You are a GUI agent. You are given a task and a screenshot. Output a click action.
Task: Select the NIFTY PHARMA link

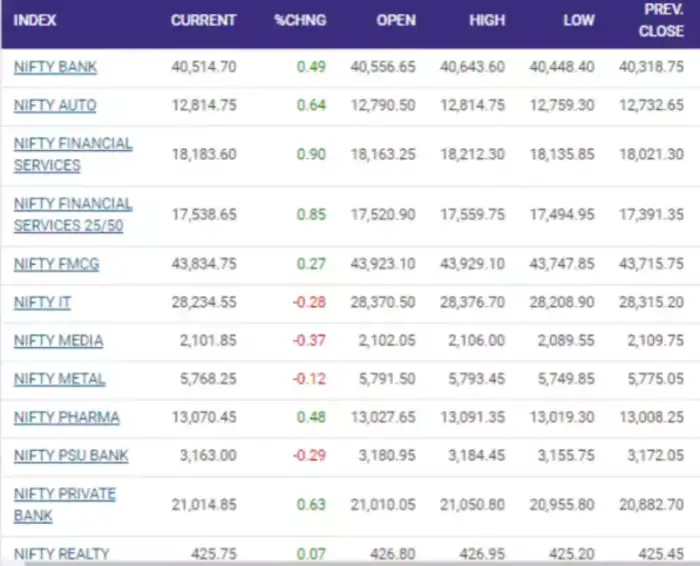[66, 417]
